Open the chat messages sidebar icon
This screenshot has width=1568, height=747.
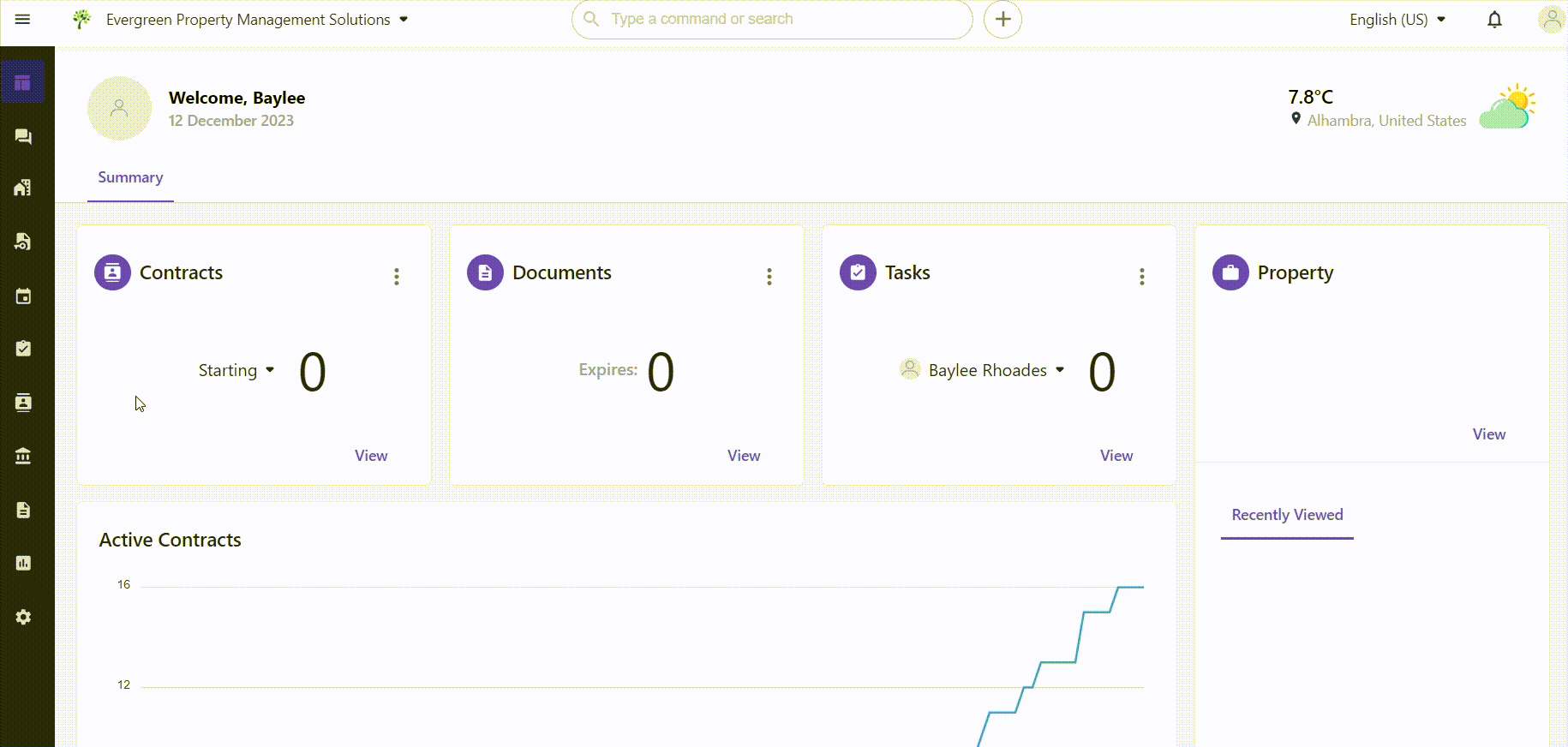pyautogui.click(x=23, y=136)
